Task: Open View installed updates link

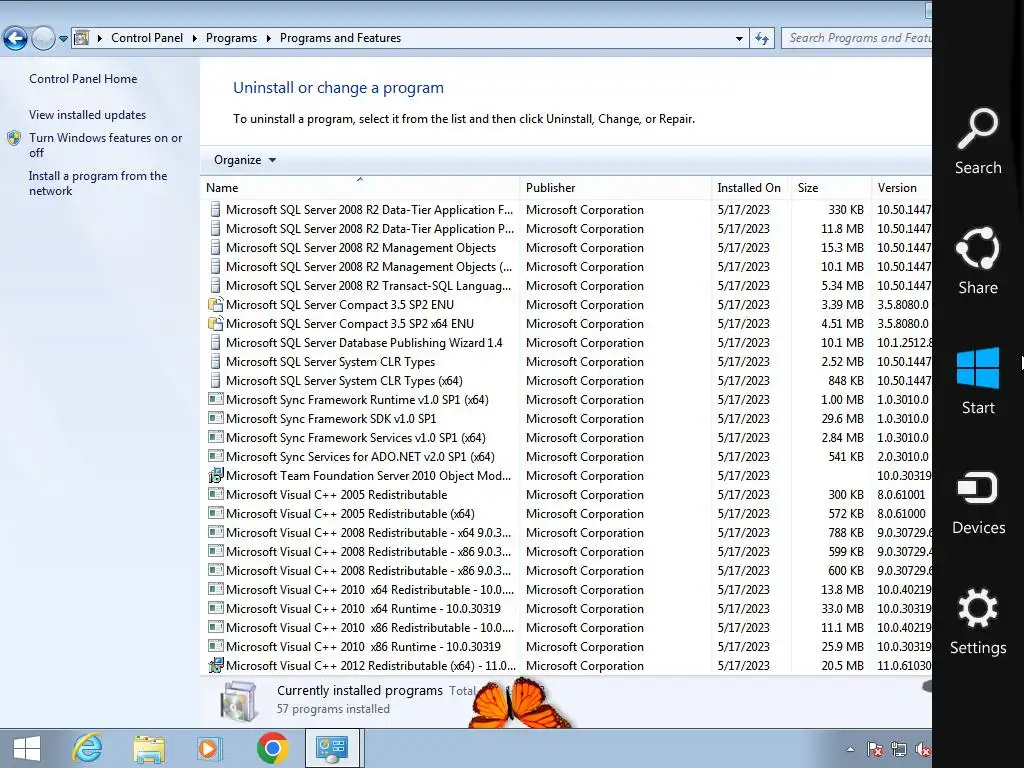Action: pos(88,114)
